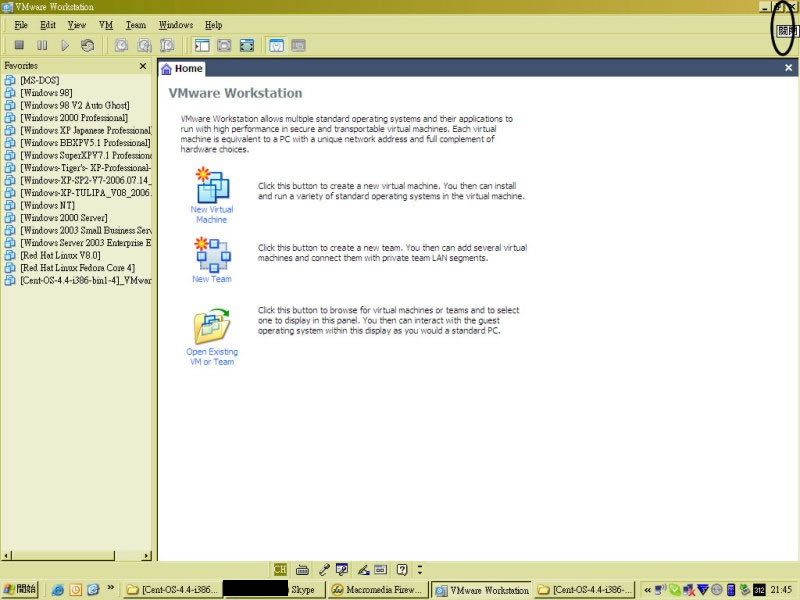Select [Windows 2000 Professional] favorite

tap(74, 118)
